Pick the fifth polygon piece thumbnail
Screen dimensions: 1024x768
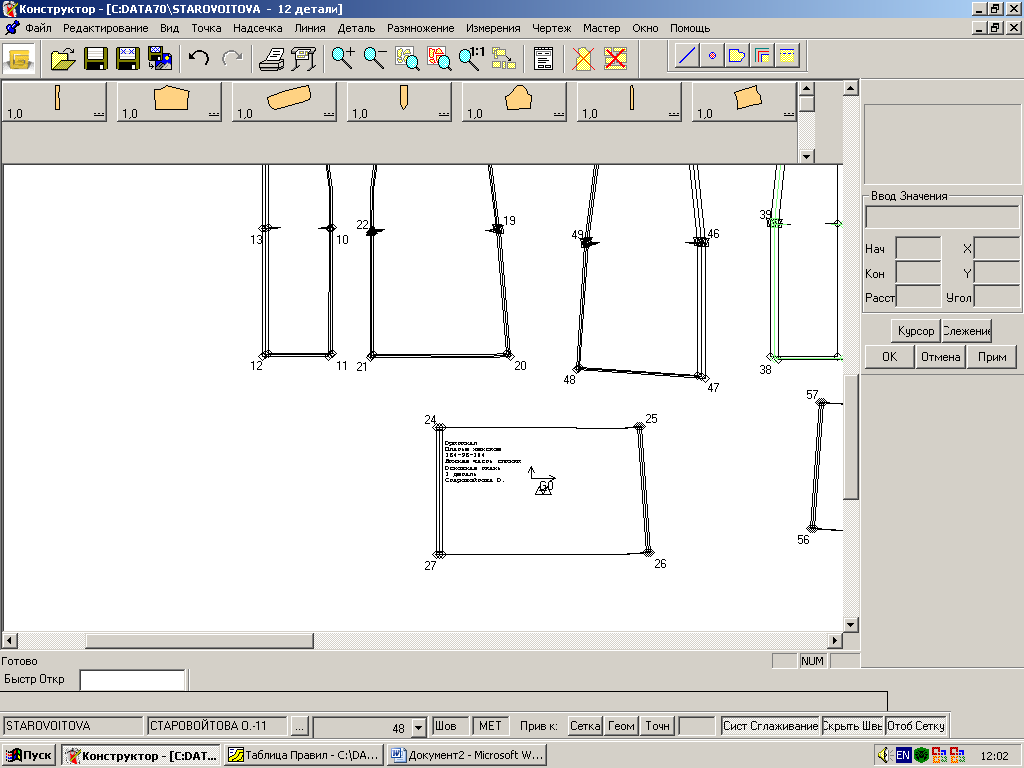click(x=515, y=102)
